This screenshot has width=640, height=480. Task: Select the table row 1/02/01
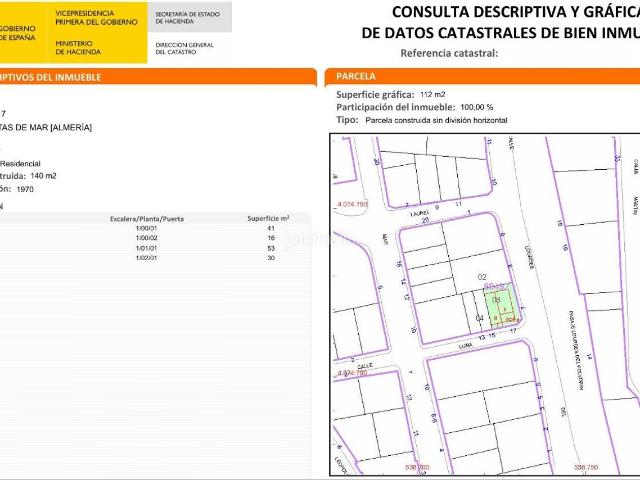coord(146,259)
